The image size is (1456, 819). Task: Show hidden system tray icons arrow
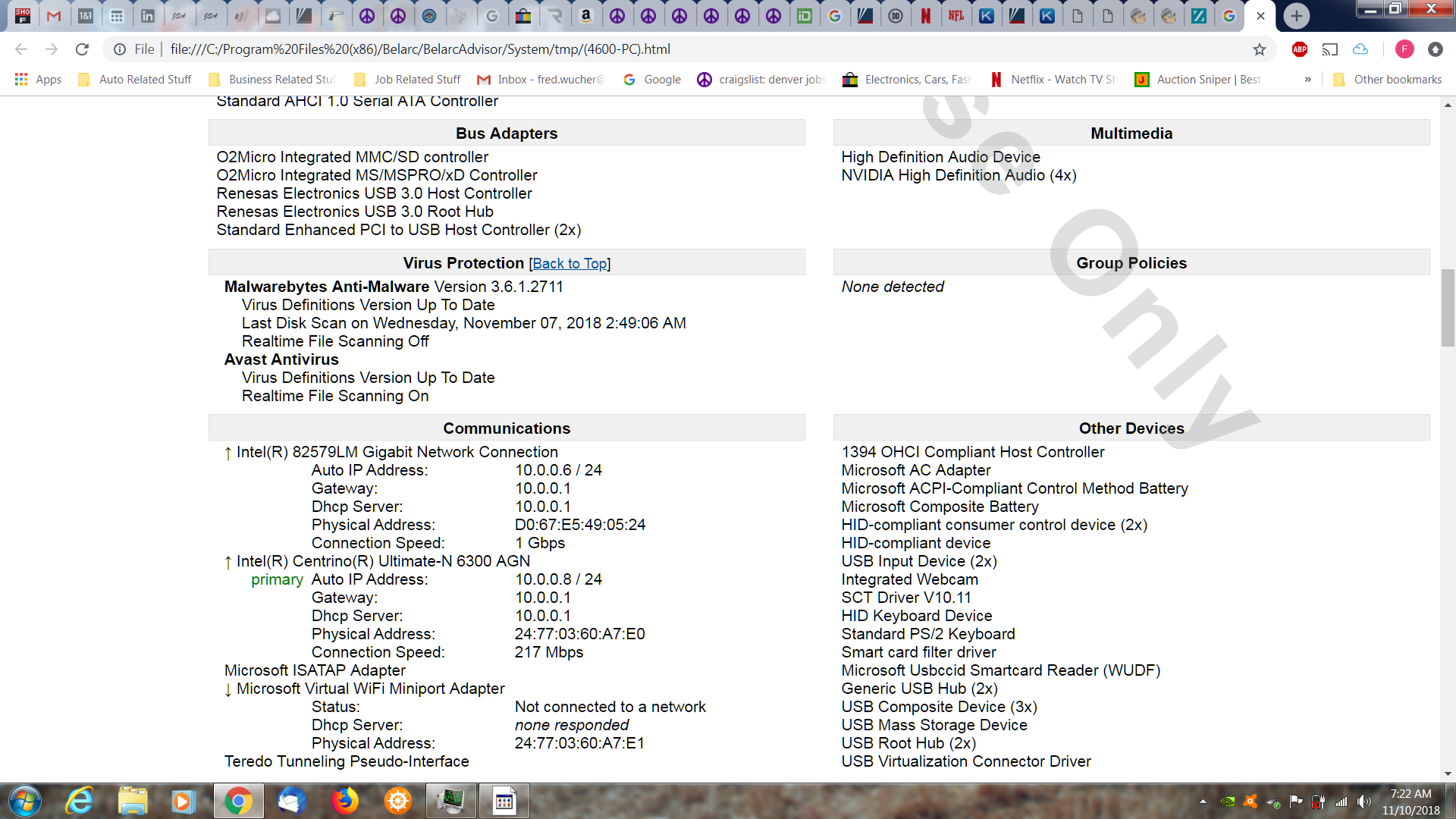coord(1203,802)
